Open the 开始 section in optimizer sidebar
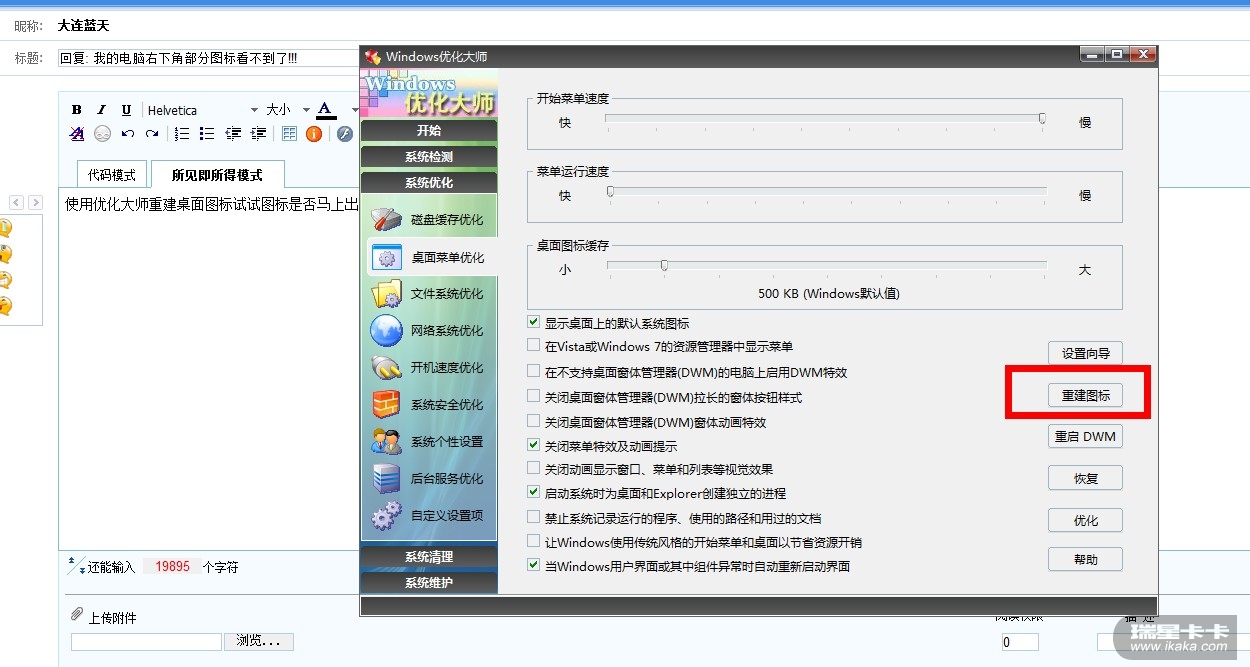The width and height of the screenshot is (1250, 667). pos(429,131)
